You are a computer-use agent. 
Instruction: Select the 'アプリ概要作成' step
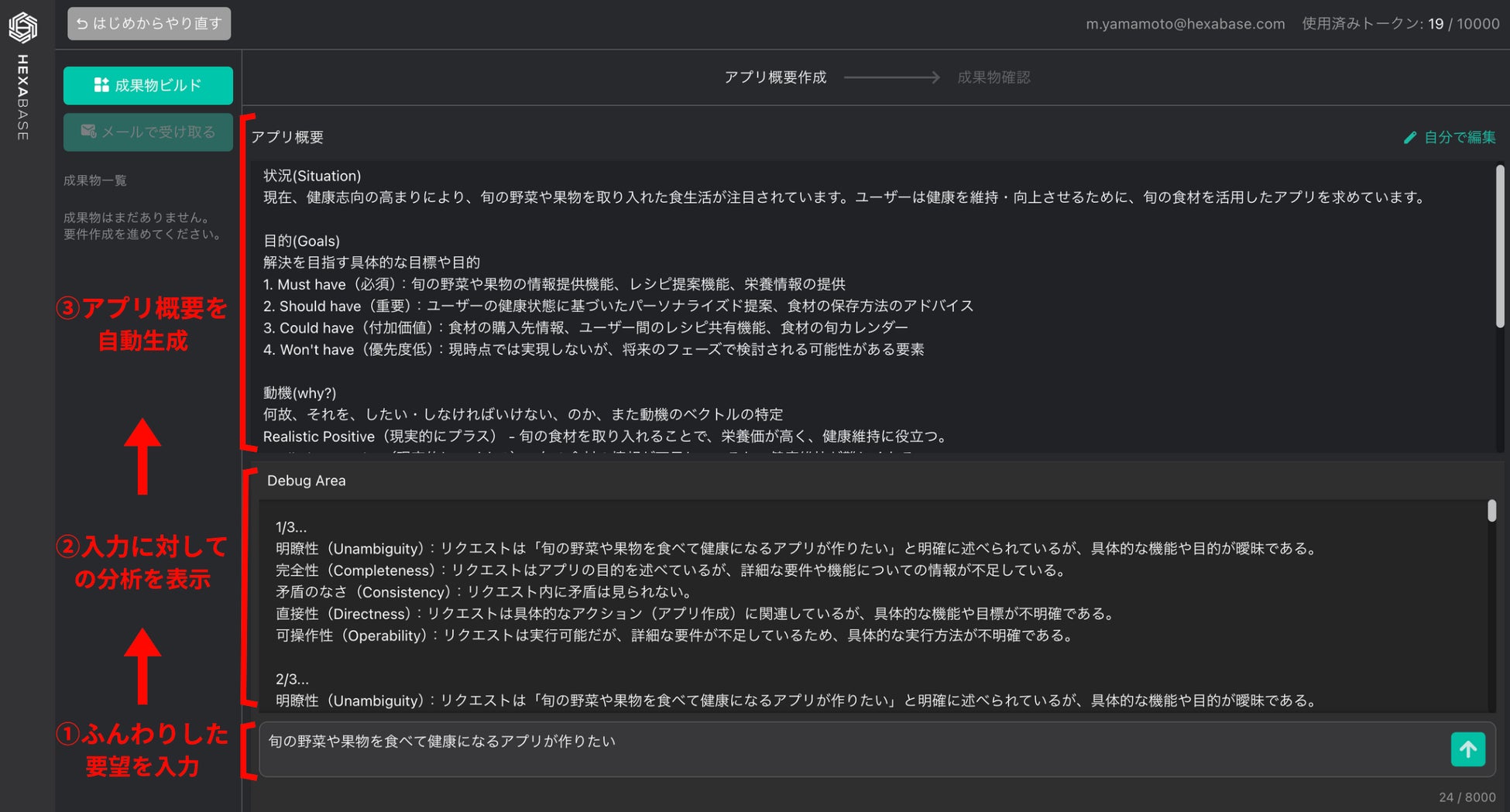[775, 77]
